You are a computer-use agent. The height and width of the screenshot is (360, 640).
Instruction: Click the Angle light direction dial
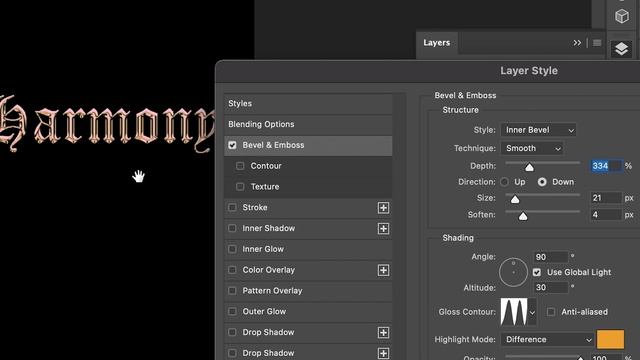click(513, 272)
